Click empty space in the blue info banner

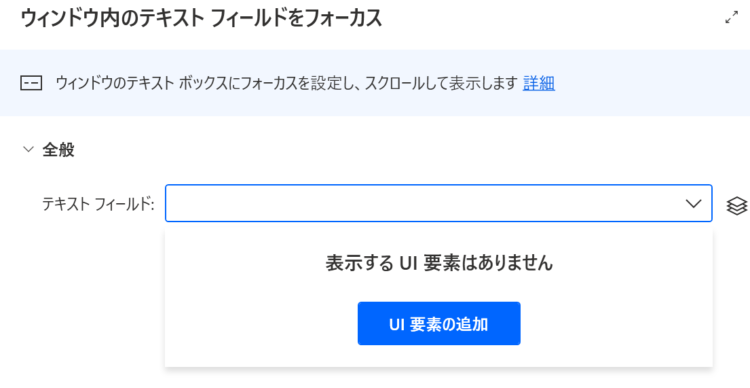click(x=651, y=83)
